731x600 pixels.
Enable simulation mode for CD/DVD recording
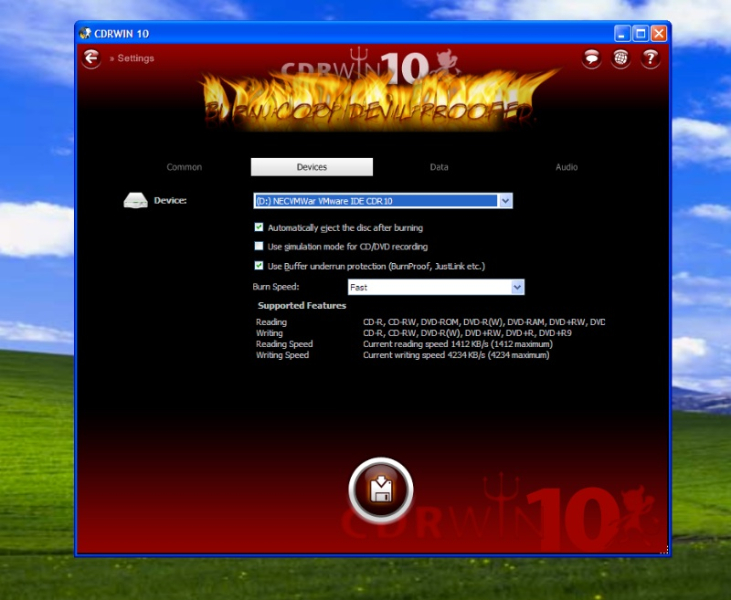(259, 246)
